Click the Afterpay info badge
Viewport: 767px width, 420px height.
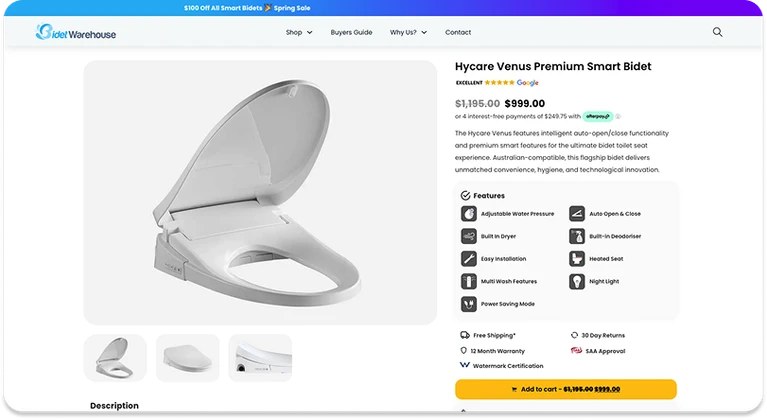tap(598, 116)
